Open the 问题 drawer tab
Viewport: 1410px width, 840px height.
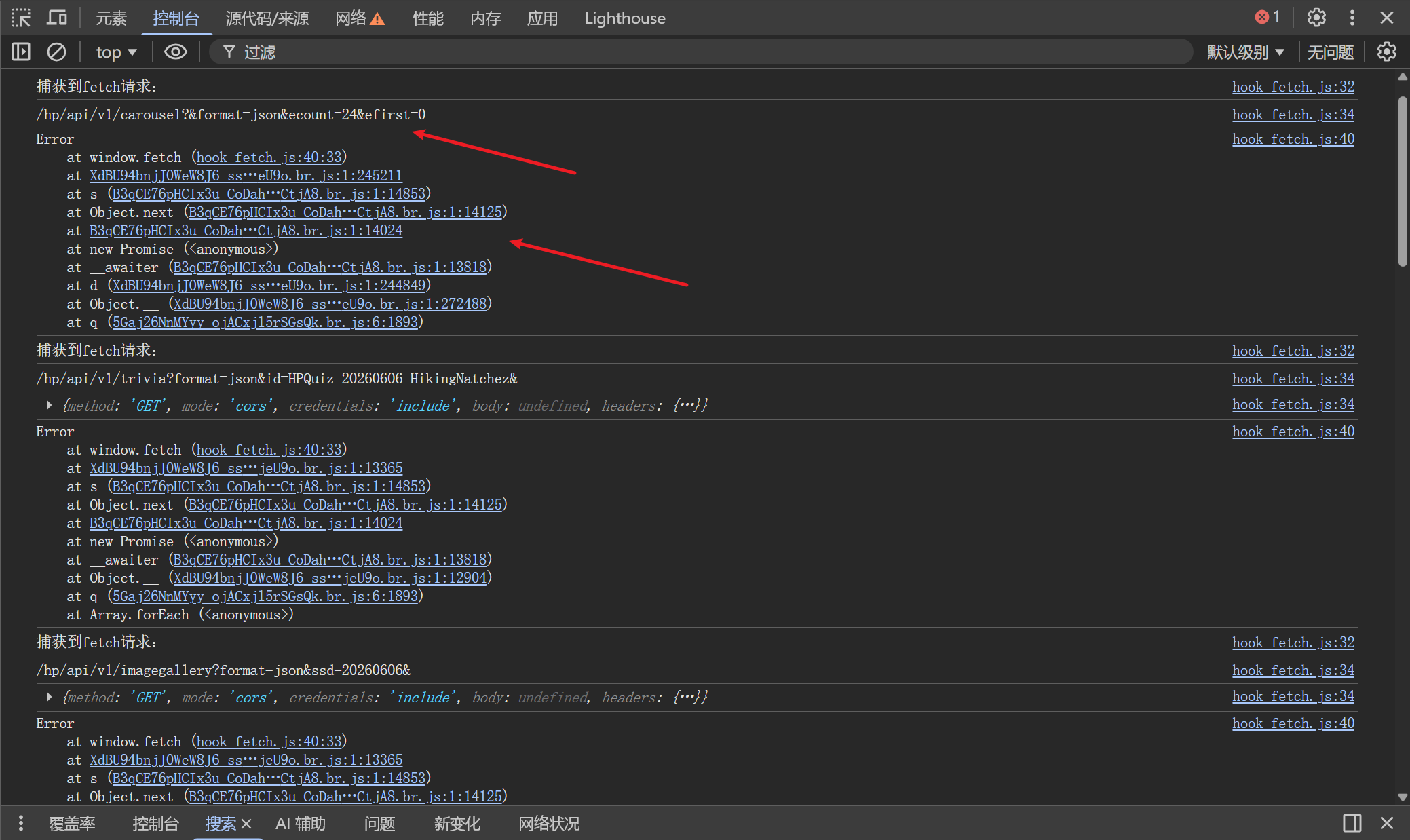coord(379,824)
